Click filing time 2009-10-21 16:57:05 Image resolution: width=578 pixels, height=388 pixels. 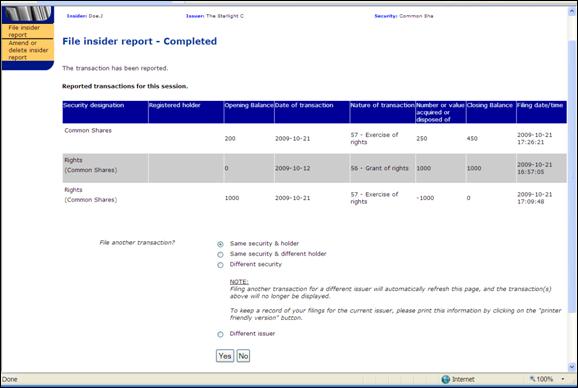coord(535,168)
